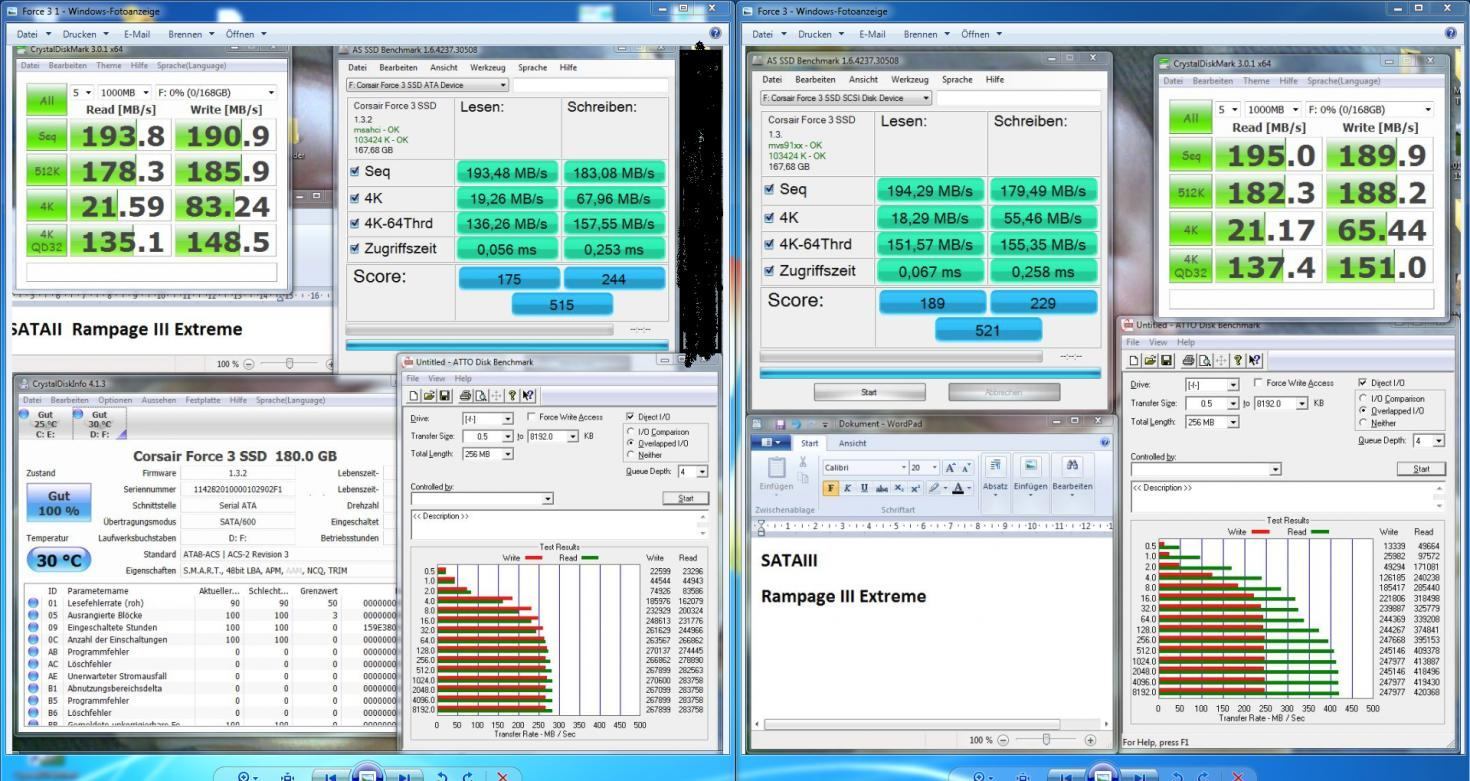Open 1000MB size dropdown in CrystalDiskMark, Force 3 1 window
The height and width of the screenshot is (781, 1470).
point(146,93)
